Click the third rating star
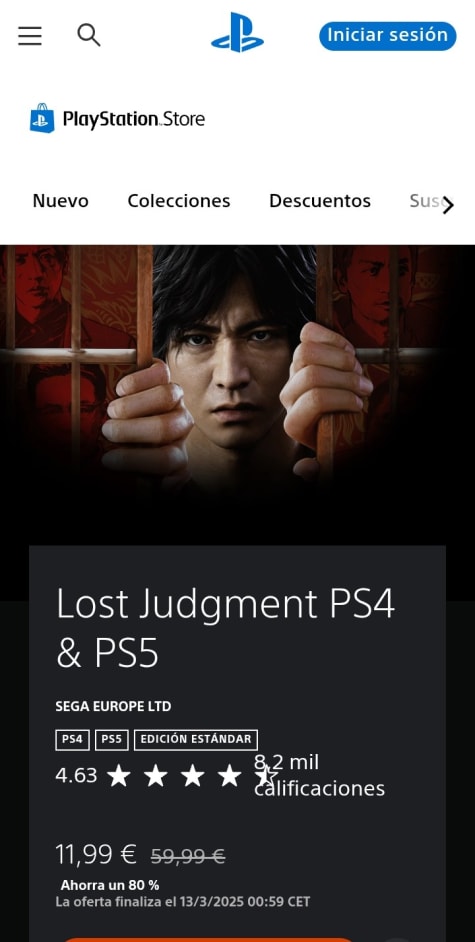The height and width of the screenshot is (942, 475). click(x=193, y=776)
